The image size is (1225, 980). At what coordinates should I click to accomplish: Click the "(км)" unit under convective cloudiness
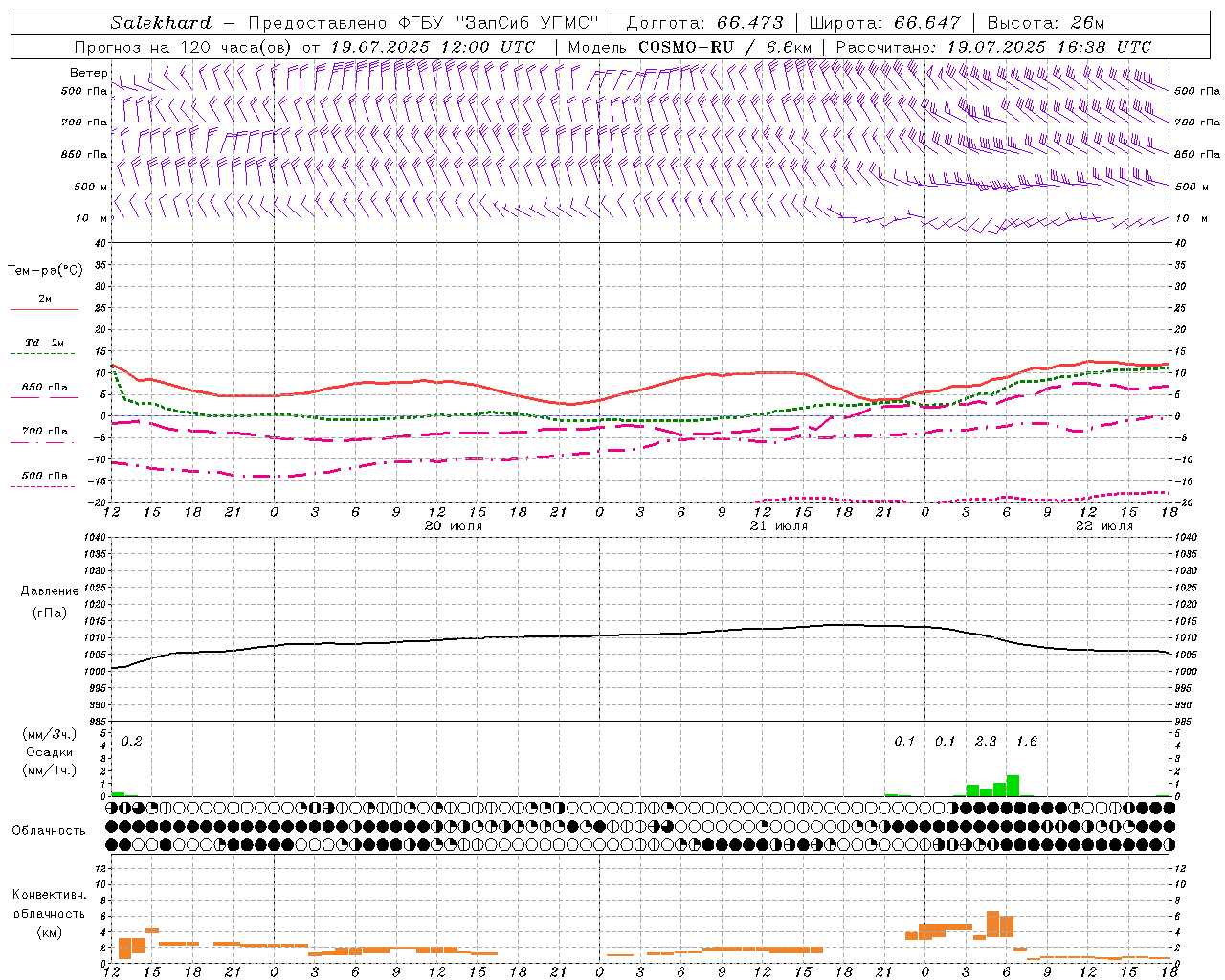[x=49, y=932]
